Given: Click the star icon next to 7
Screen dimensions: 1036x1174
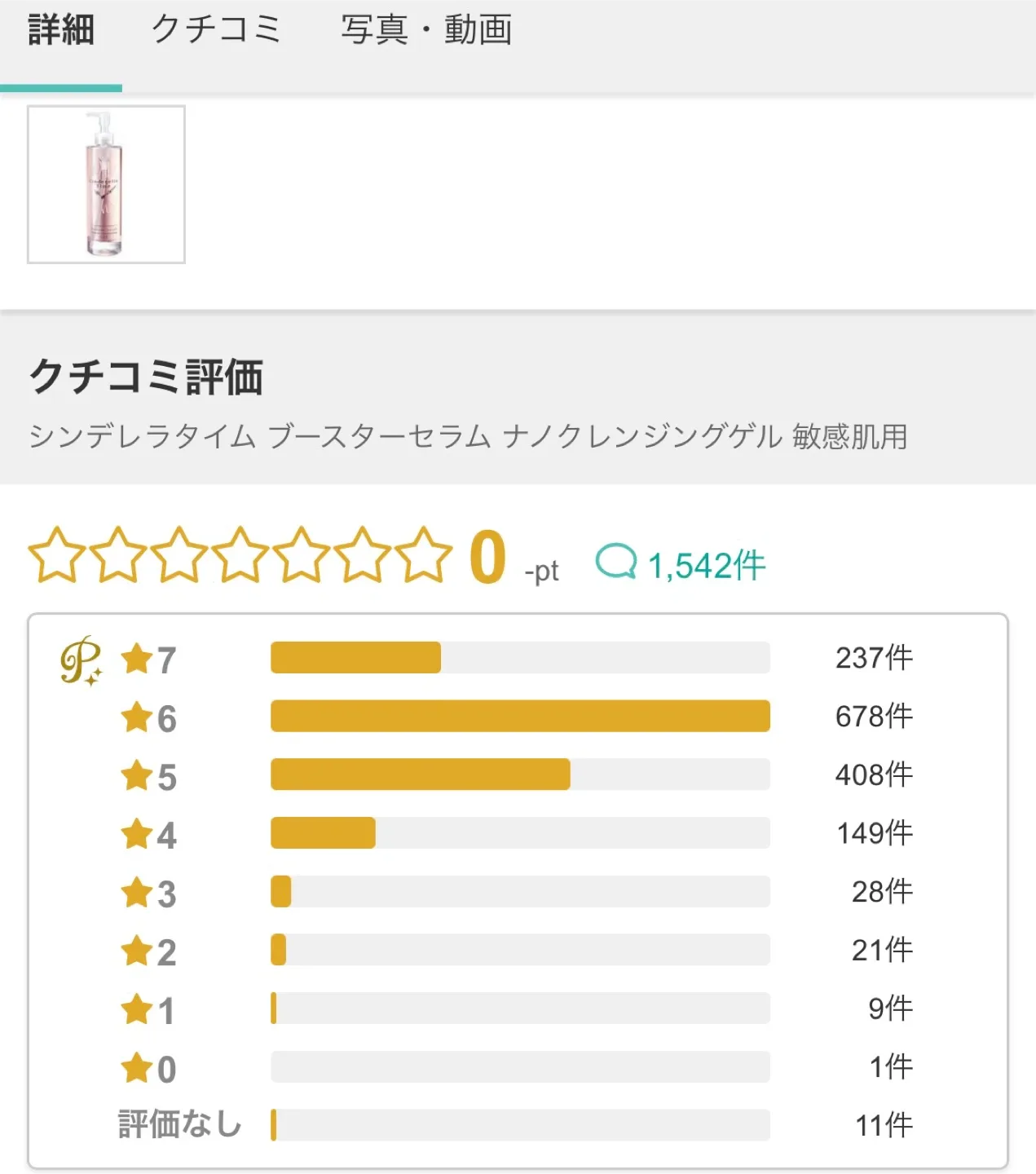Looking at the screenshot, I should click(x=137, y=657).
